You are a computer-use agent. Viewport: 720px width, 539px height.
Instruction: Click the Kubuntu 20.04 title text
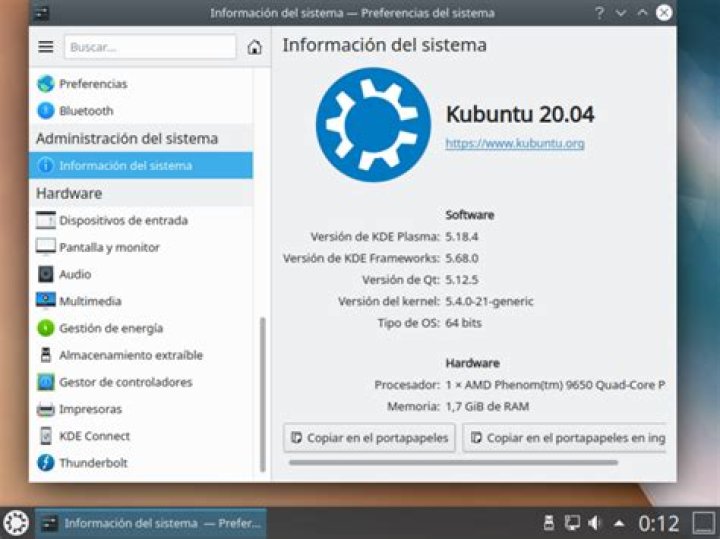520,114
